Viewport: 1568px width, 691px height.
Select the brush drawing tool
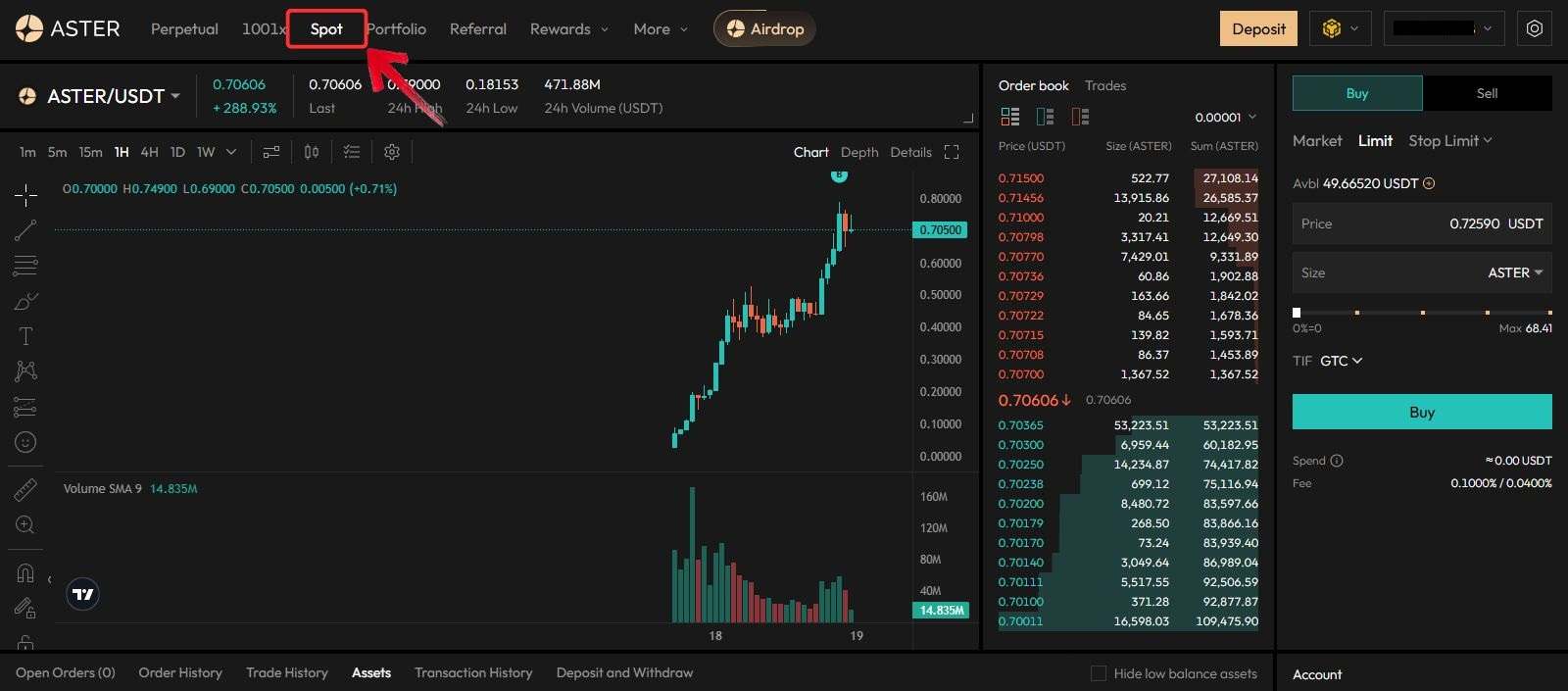point(25,301)
